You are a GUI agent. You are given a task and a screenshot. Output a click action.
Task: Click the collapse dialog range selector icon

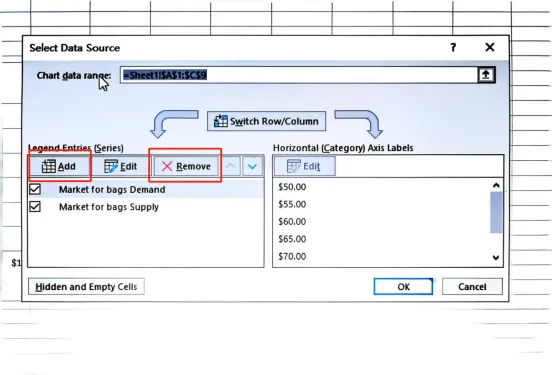pos(486,75)
